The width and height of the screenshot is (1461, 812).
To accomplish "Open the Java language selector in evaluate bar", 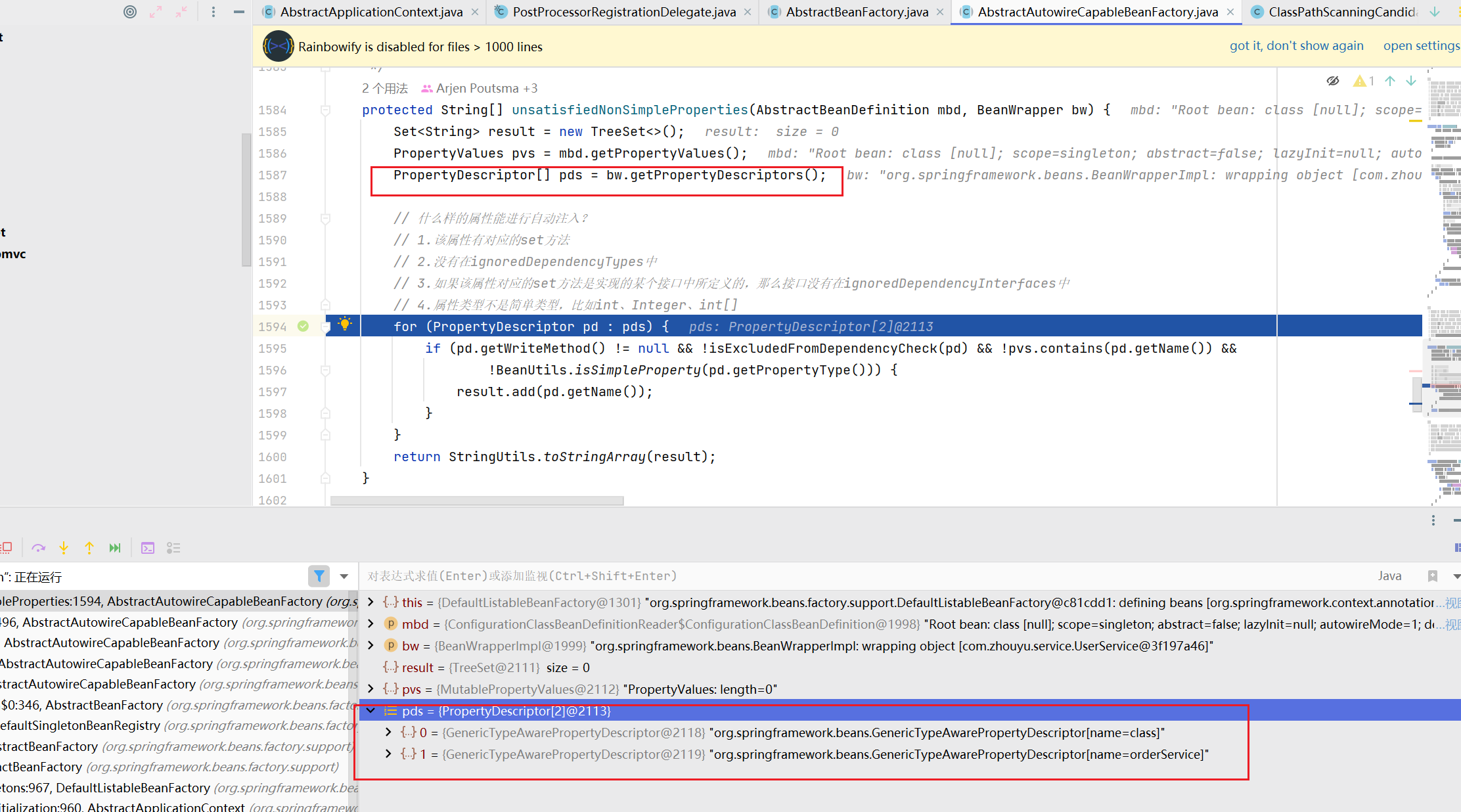I will coord(1389,576).
